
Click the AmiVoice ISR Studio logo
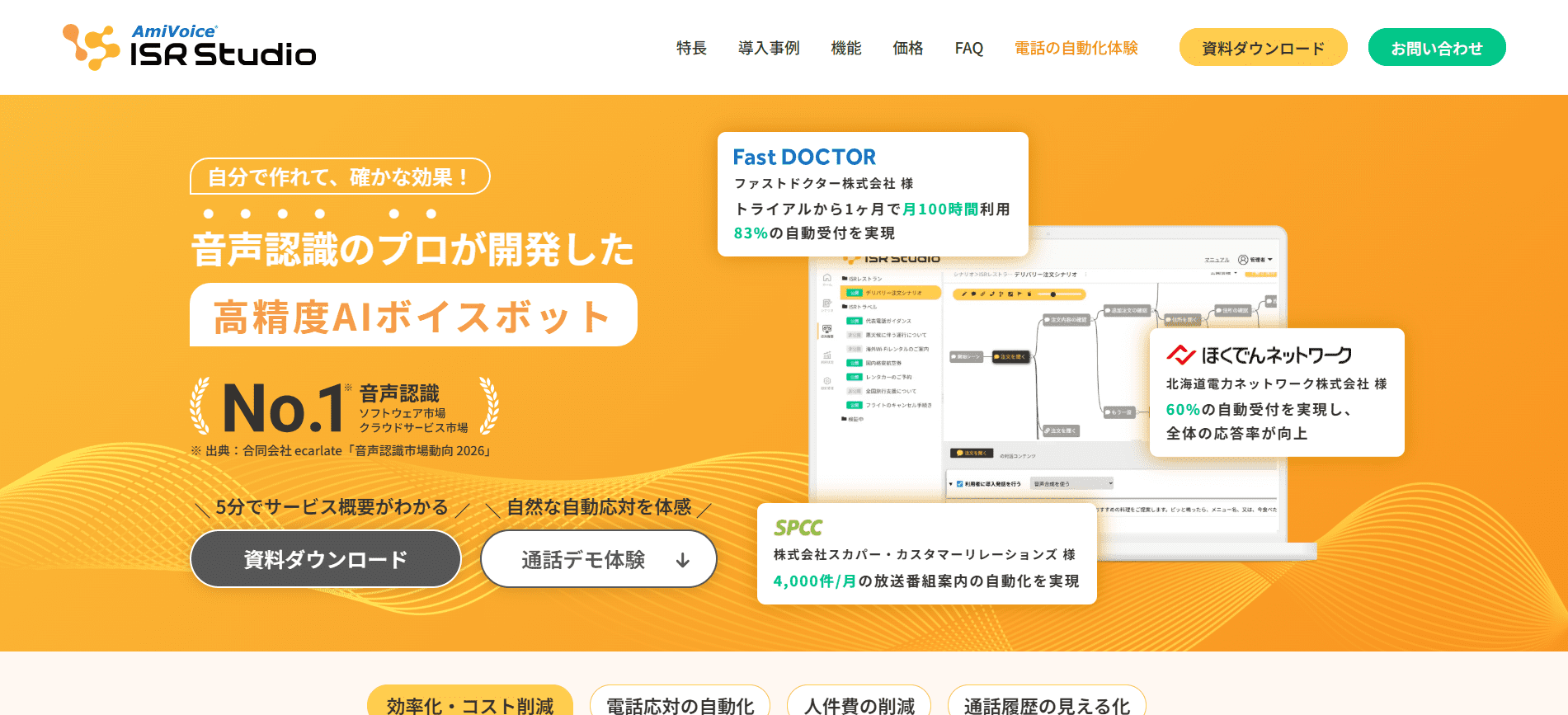(189, 46)
